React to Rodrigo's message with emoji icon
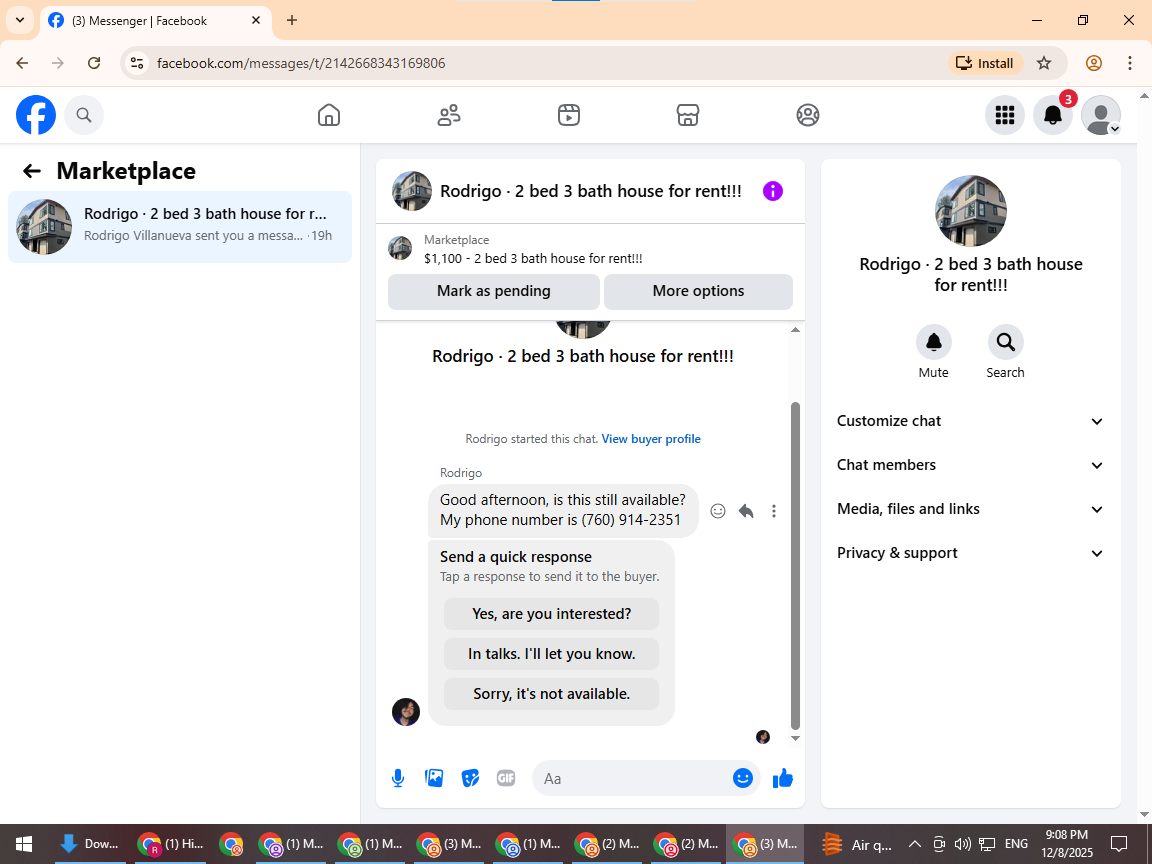 click(x=718, y=511)
